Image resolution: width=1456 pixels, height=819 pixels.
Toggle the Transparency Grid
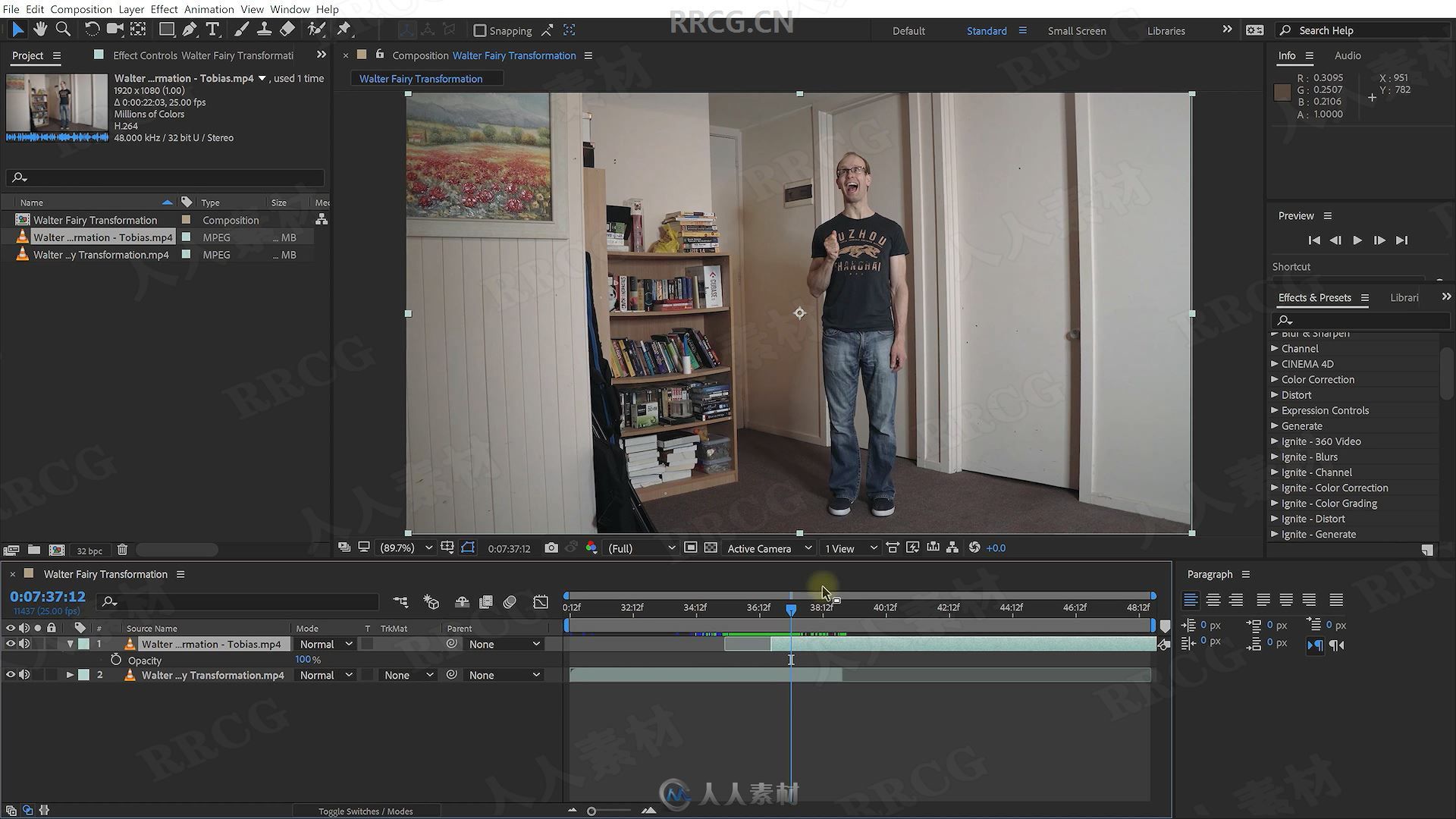(x=711, y=548)
